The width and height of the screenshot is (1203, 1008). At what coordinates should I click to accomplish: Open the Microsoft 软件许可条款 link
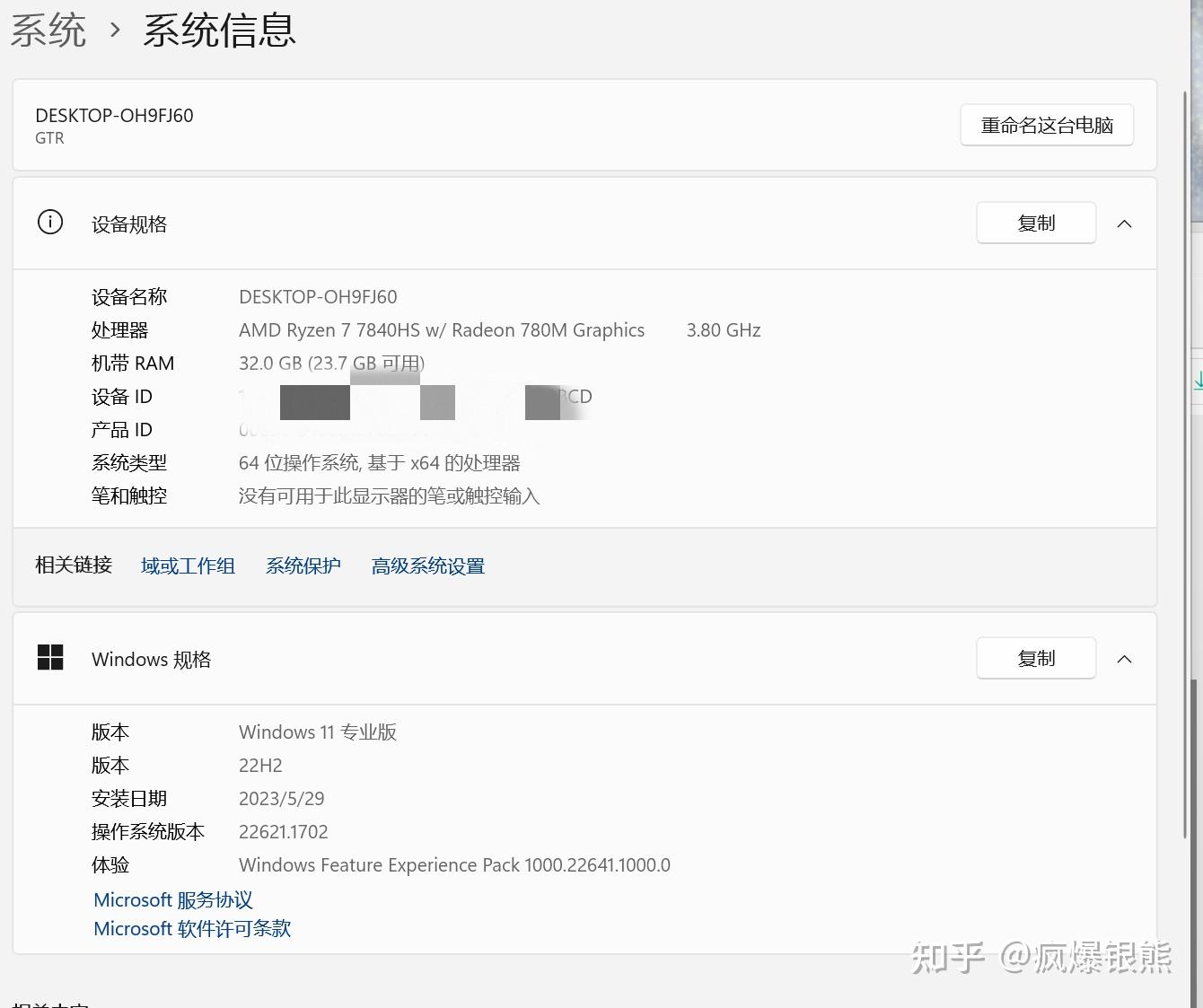(x=192, y=928)
